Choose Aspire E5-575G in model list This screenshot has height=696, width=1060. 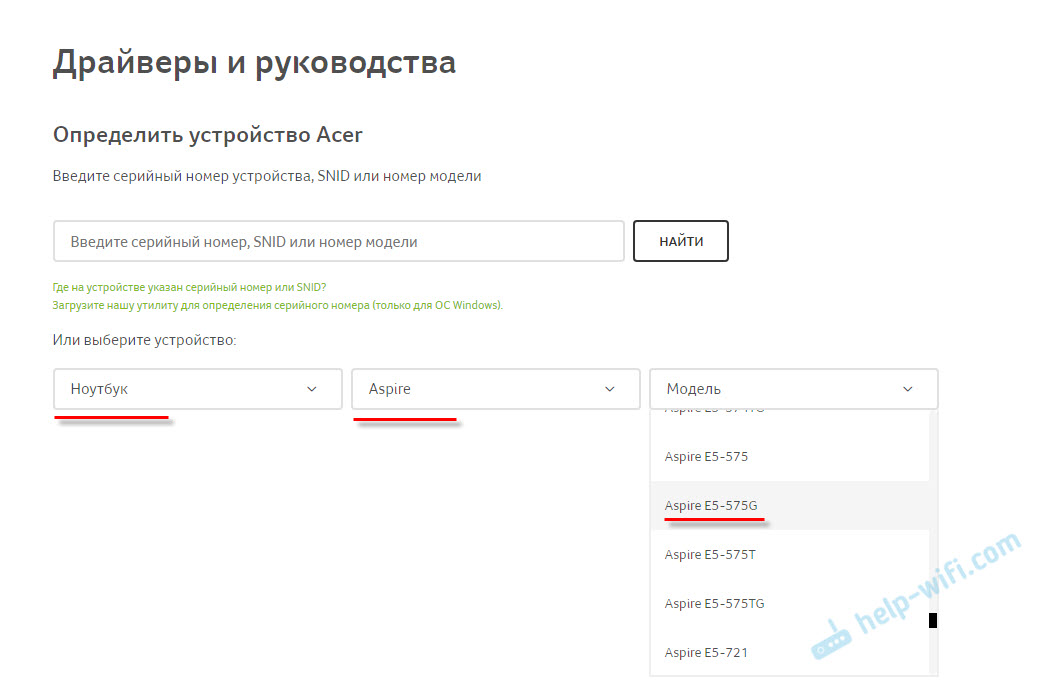coord(710,506)
